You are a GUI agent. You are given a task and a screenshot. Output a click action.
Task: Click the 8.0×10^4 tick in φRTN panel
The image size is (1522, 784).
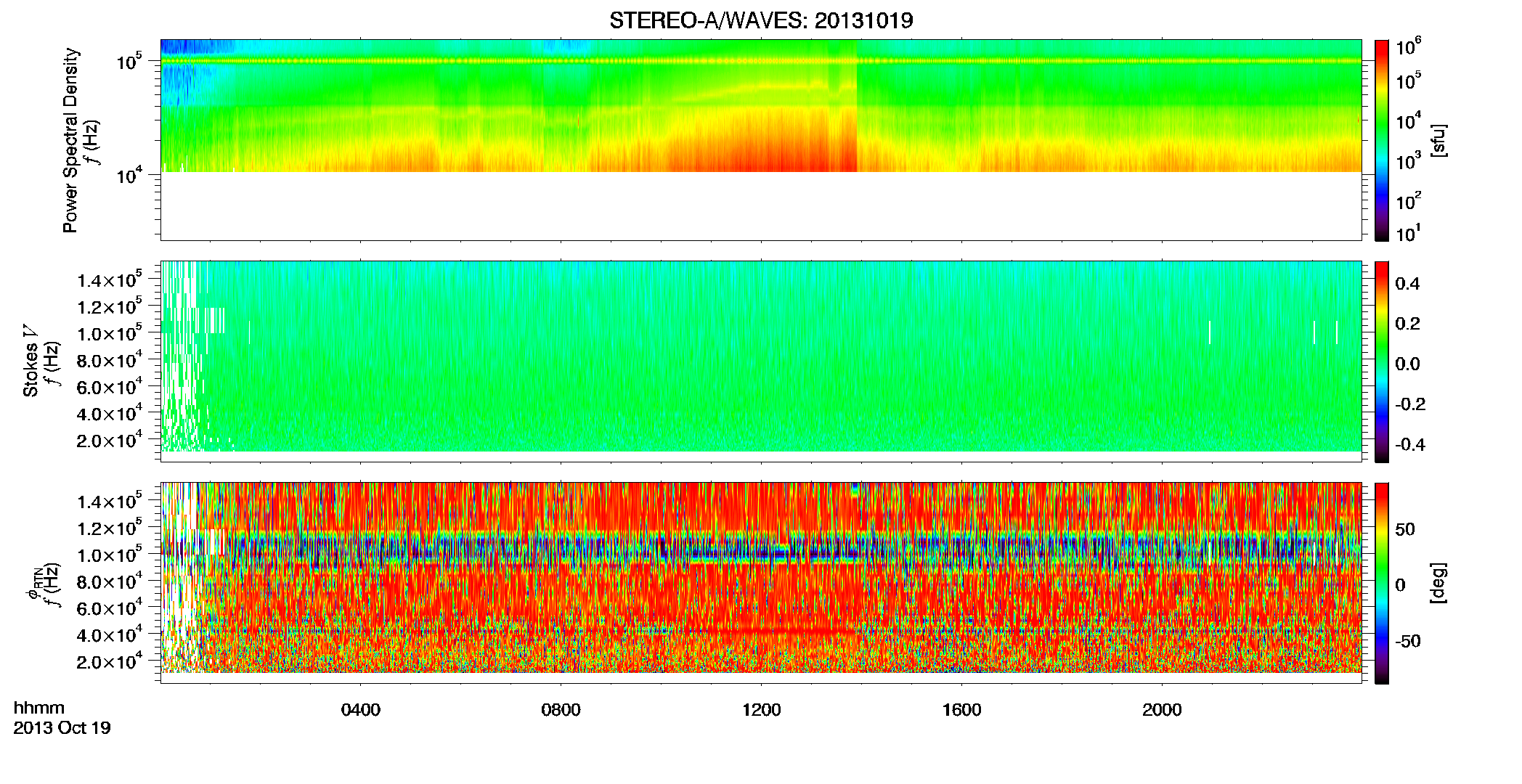coord(109,581)
